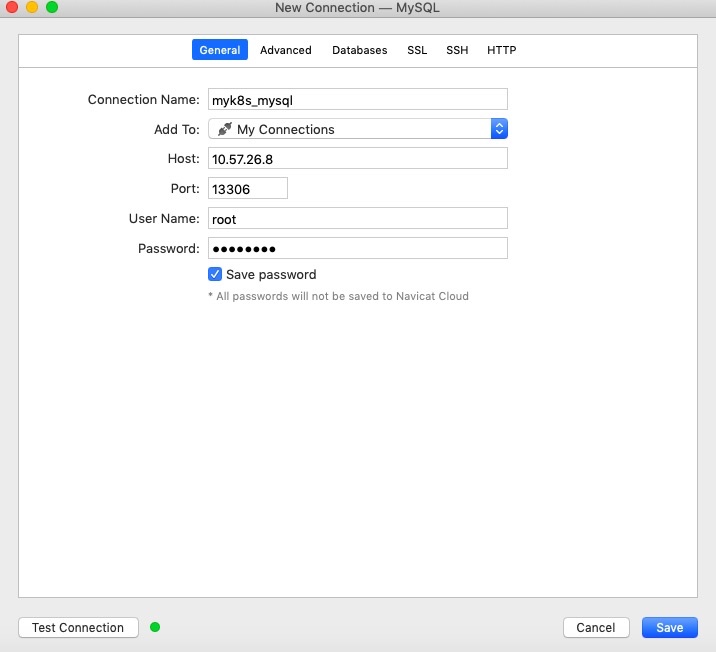
Task: Uncheck the Save password checkbox
Action: (215, 274)
